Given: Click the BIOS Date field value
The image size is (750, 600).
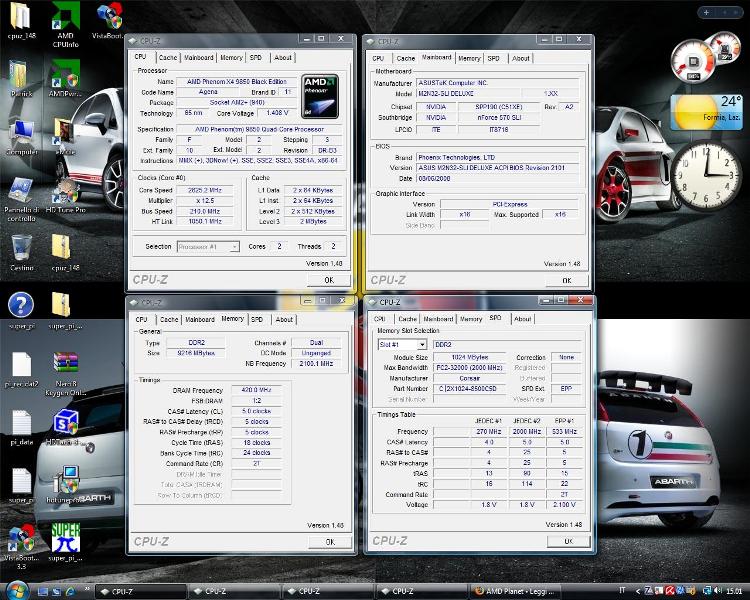Looking at the screenshot, I should (x=497, y=178).
